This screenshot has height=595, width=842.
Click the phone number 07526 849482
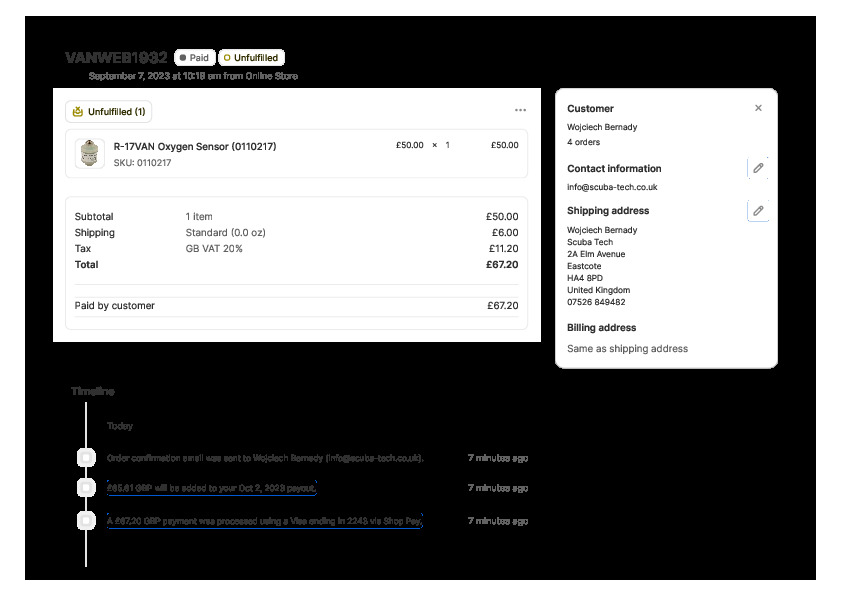[x=596, y=302]
